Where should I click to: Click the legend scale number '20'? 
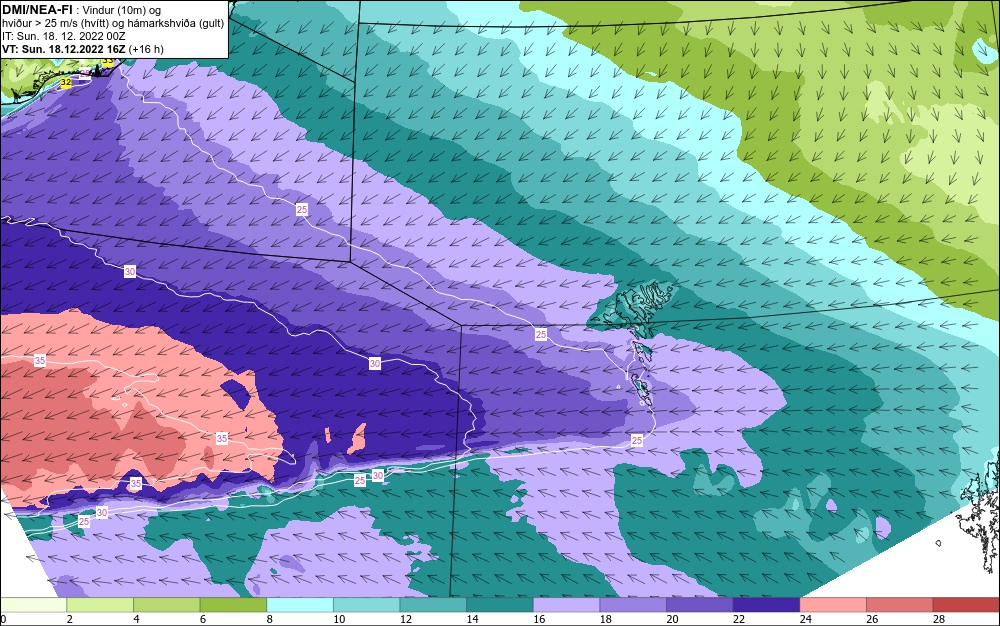click(672, 619)
